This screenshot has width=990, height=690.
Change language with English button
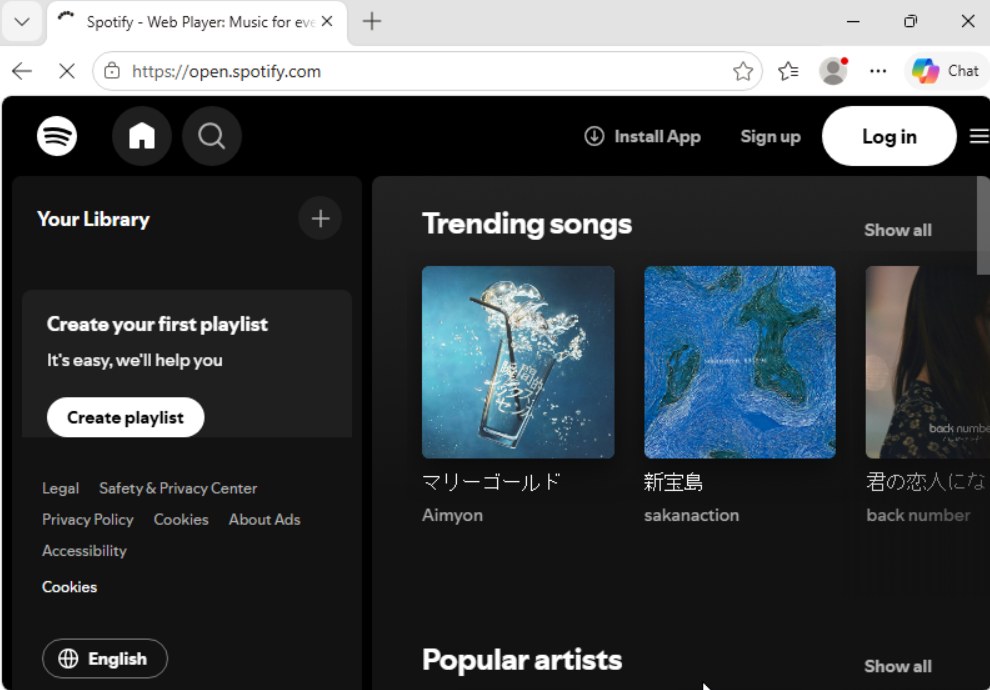coord(105,658)
